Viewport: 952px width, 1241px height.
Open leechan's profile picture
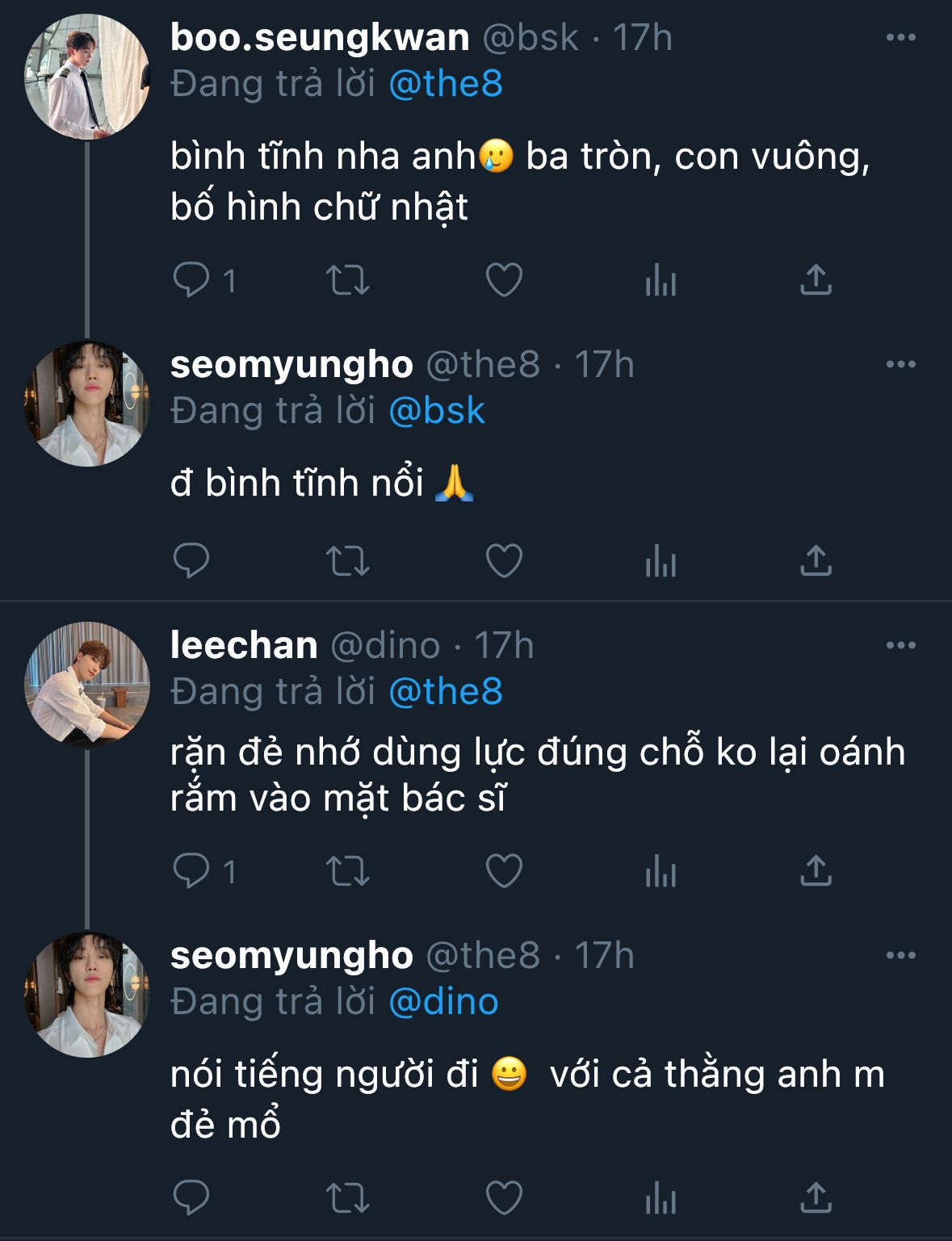click(87, 684)
